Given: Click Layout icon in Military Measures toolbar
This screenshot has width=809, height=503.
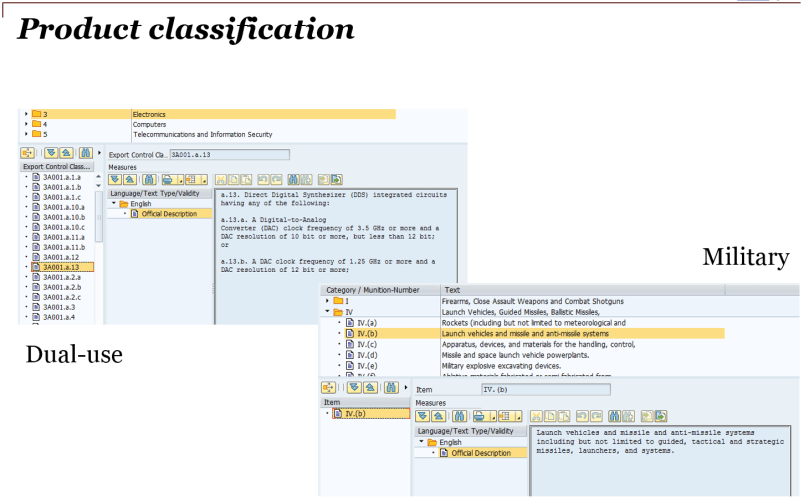Looking at the screenshot, I should pos(505,416).
